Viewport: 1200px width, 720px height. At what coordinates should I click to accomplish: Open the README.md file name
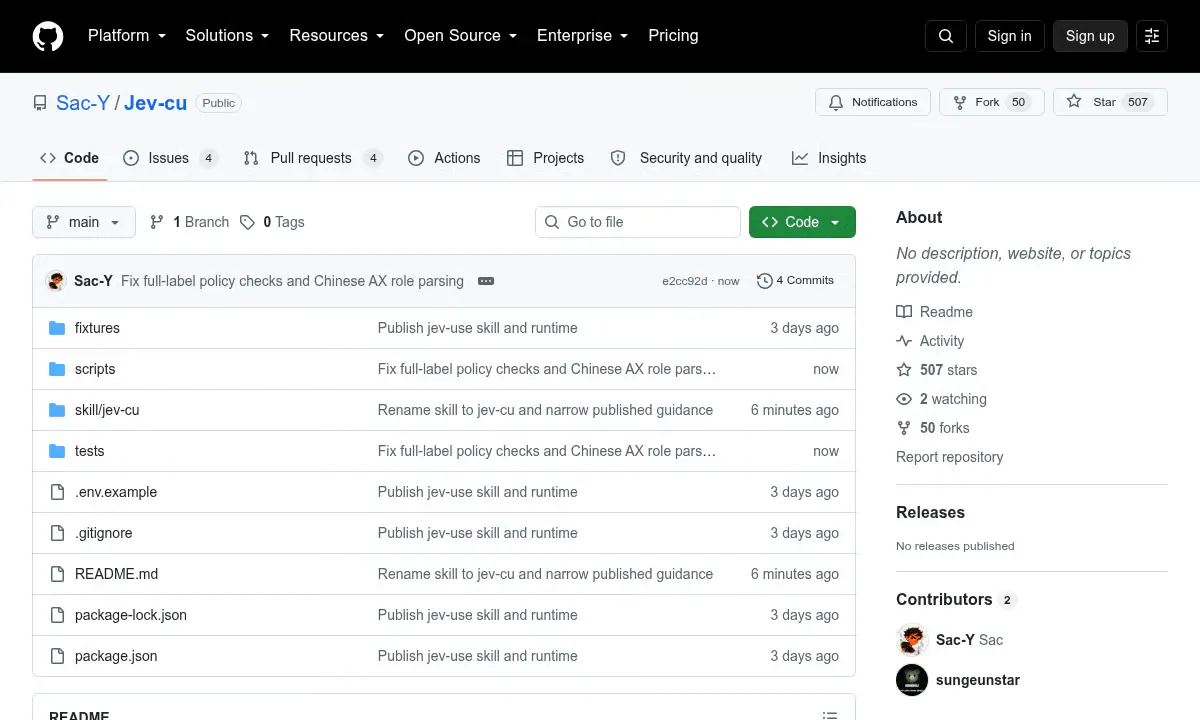pyautogui.click(x=116, y=574)
